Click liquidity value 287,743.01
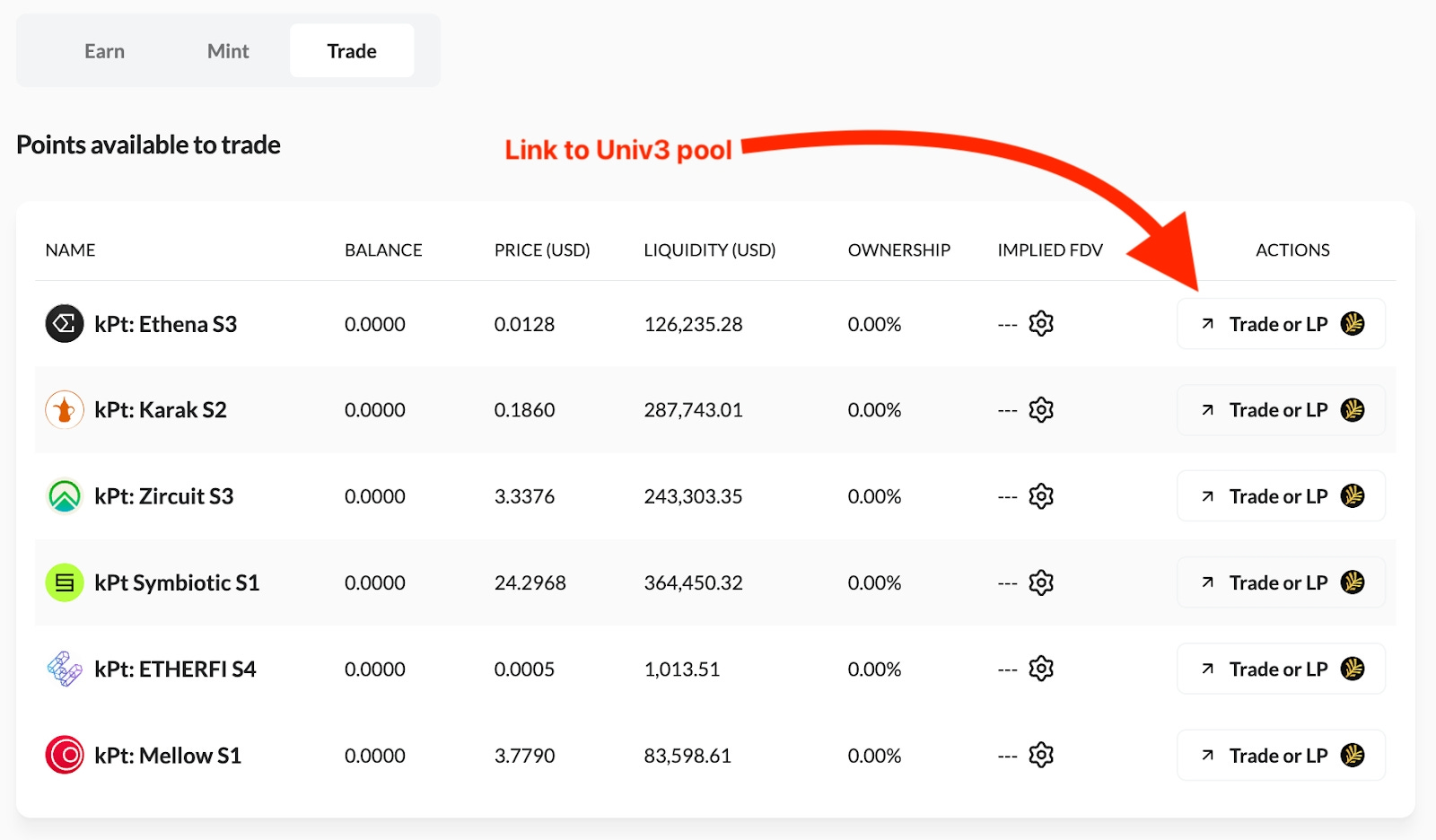 (x=693, y=410)
